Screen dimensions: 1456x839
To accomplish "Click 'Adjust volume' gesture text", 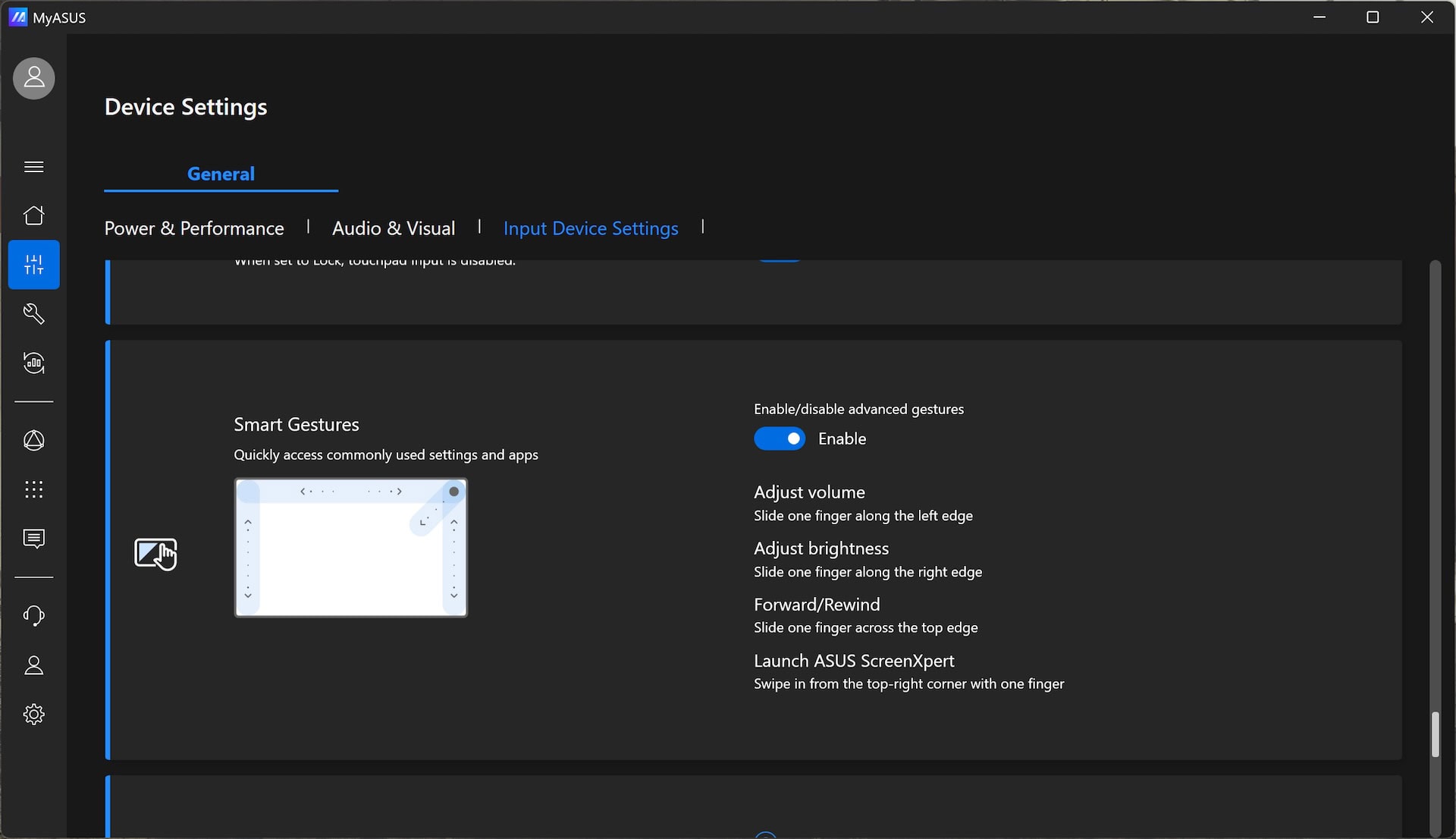I will tap(809, 492).
